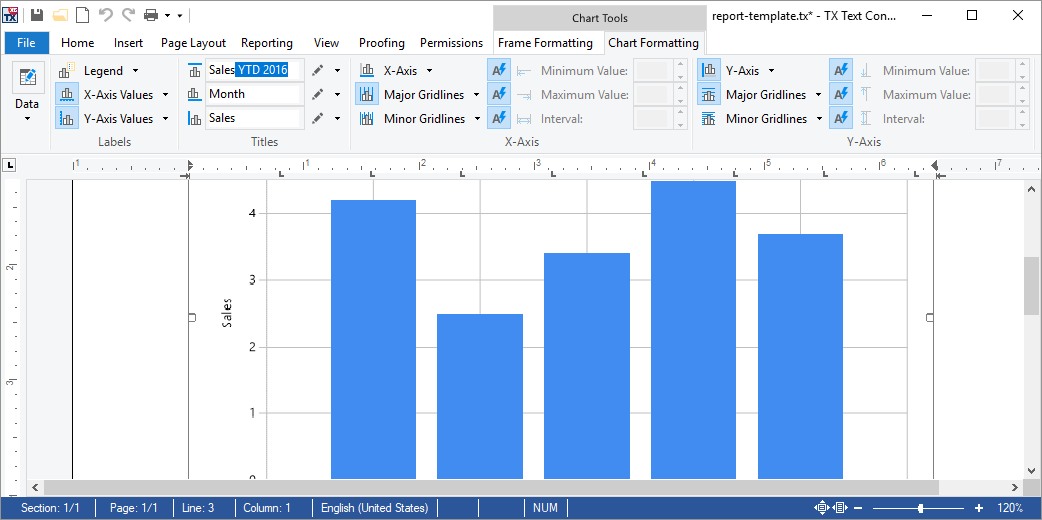Open dropdown next to chart title pencil
The image size is (1042, 520).
click(x=338, y=70)
